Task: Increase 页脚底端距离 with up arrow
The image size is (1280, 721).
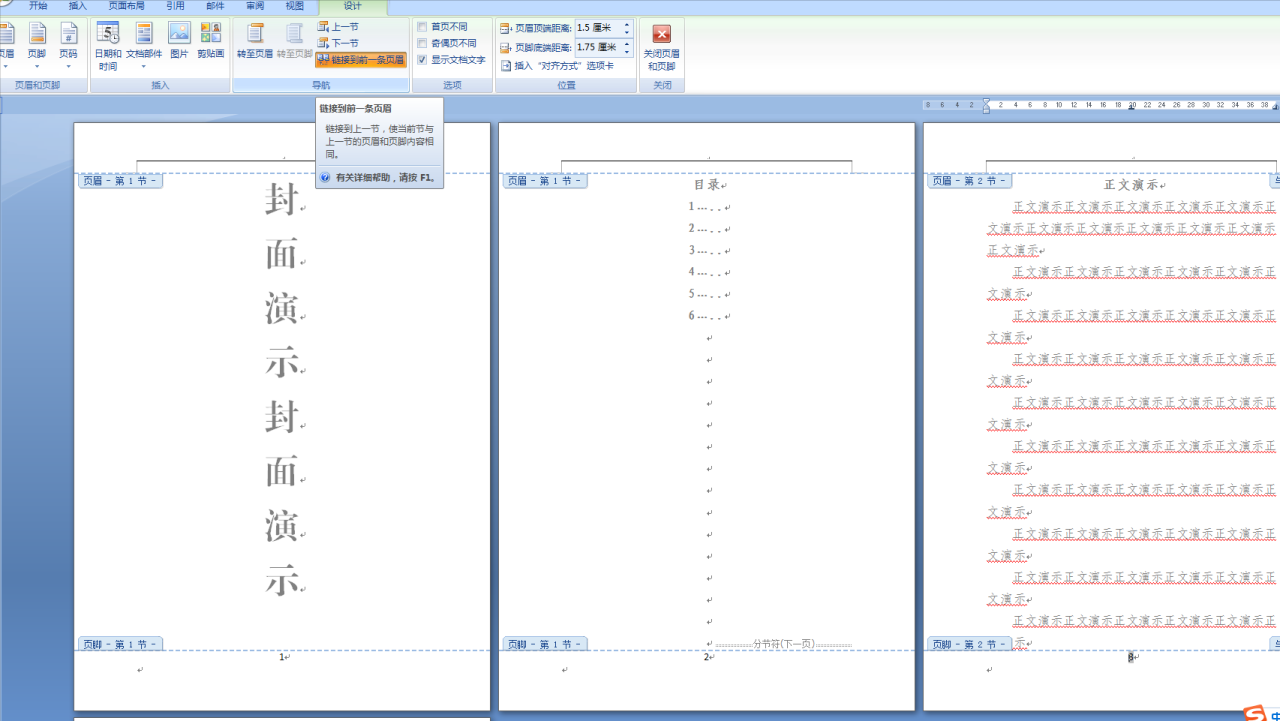Action: click(x=627, y=43)
